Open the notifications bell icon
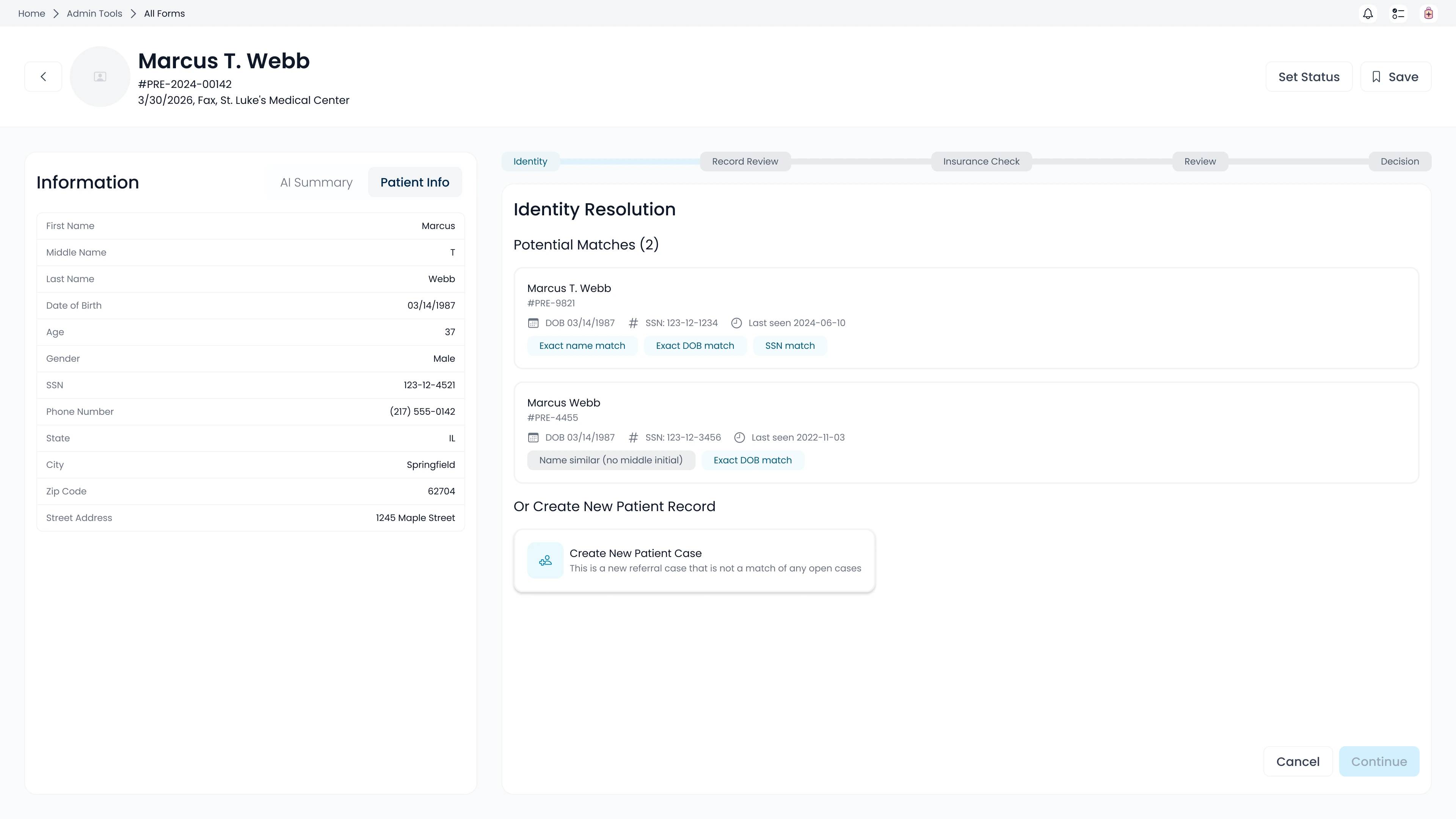The image size is (1456, 819). (1368, 14)
